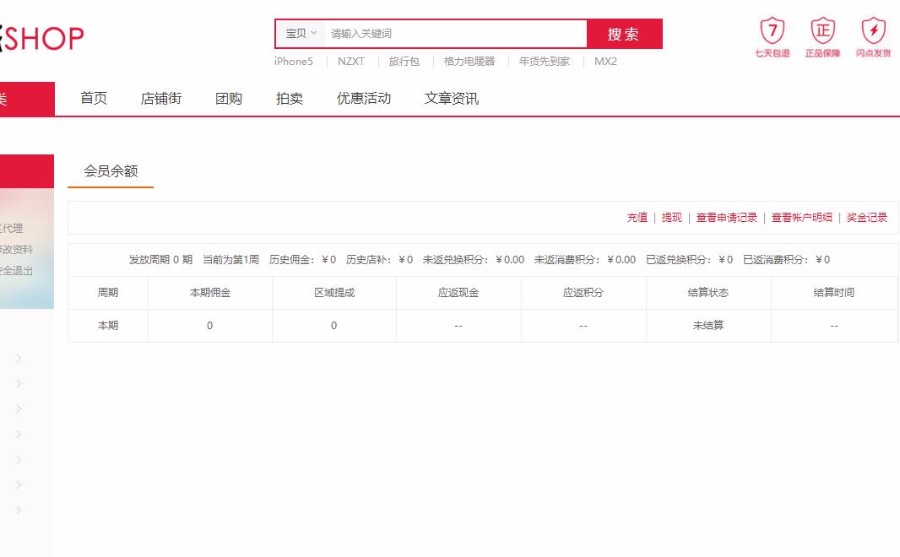Click the red 搜索 button
The width and height of the screenshot is (900, 557).
pos(624,34)
